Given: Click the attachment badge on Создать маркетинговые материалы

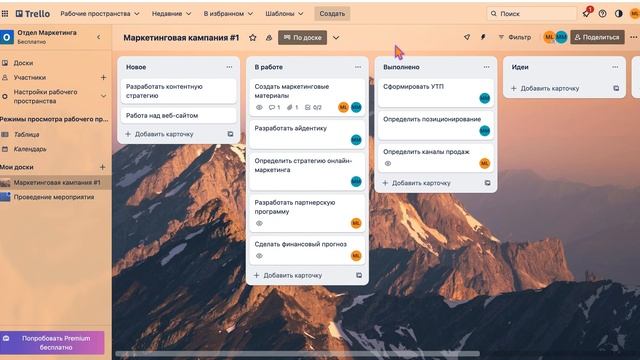Looking at the screenshot, I should pyautogui.click(x=292, y=107).
